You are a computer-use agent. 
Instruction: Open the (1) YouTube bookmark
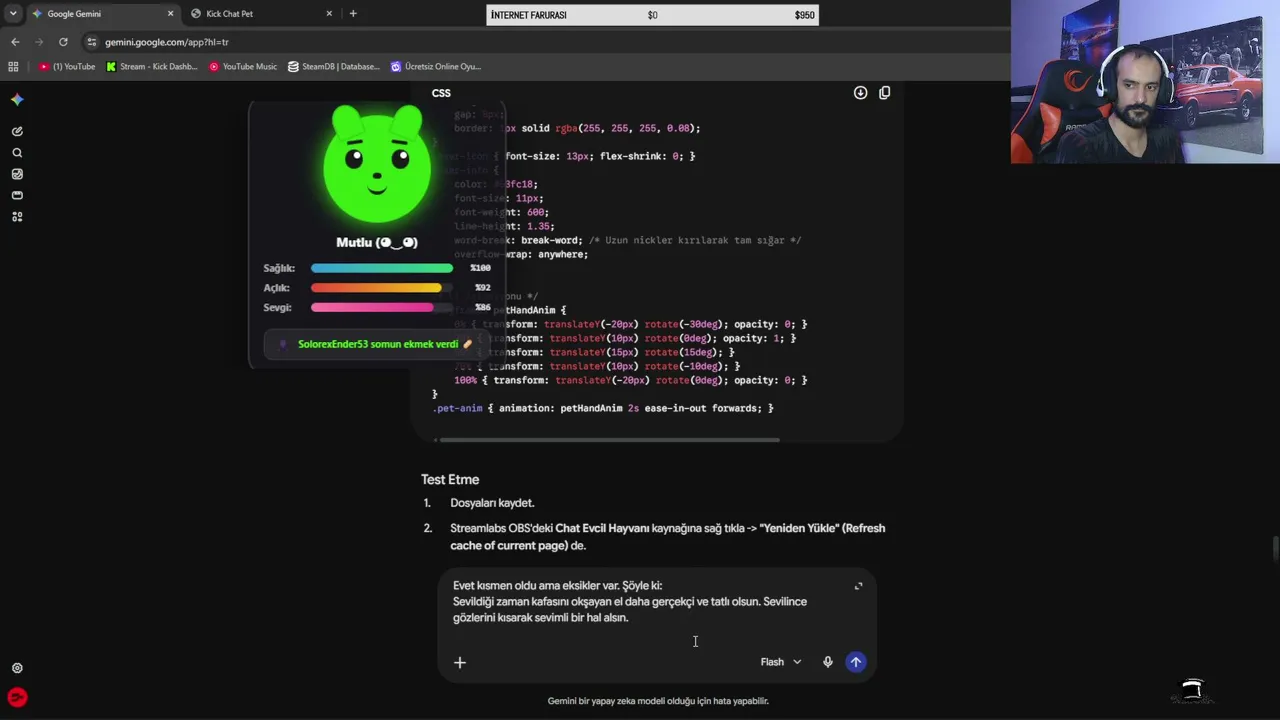[67, 67]
